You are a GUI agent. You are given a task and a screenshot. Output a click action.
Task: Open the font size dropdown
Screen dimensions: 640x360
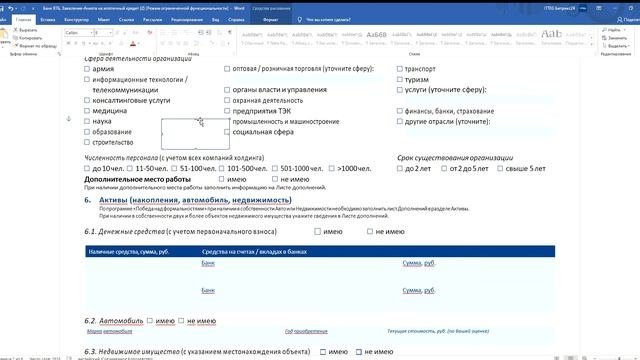[110, 33]
